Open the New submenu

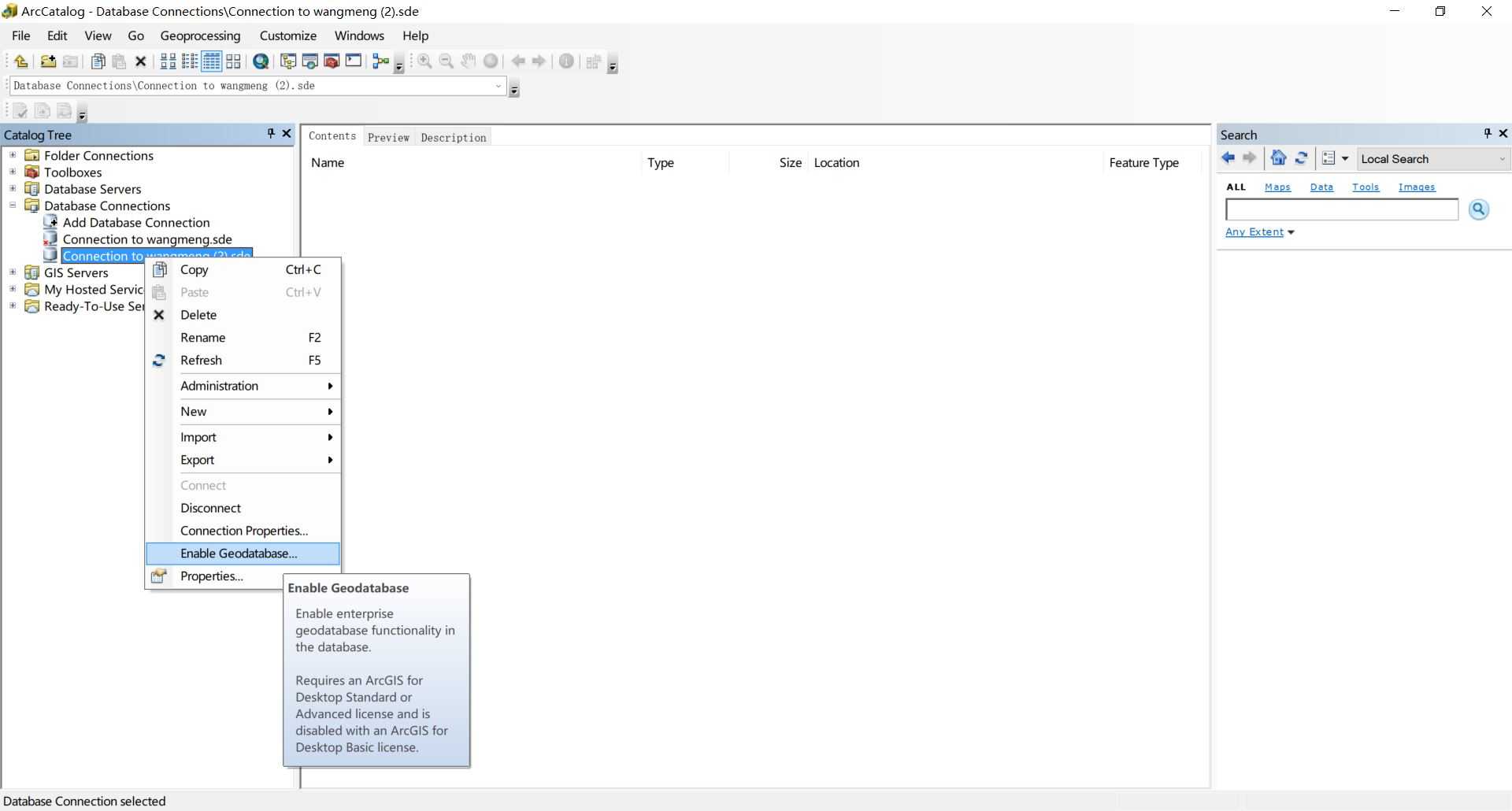(x=243, y=412)
